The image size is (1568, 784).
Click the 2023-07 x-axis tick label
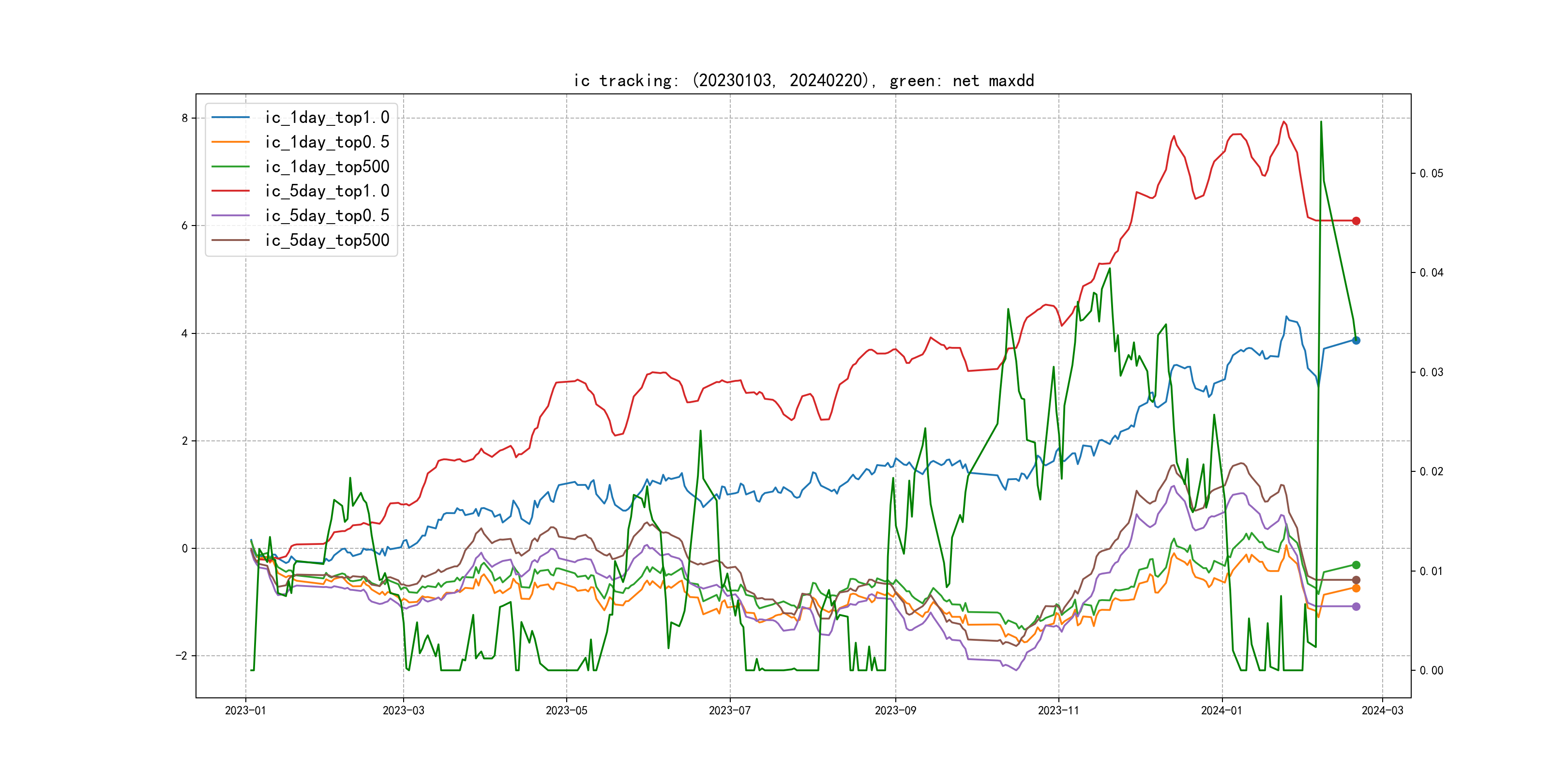[x=730, y=710]
